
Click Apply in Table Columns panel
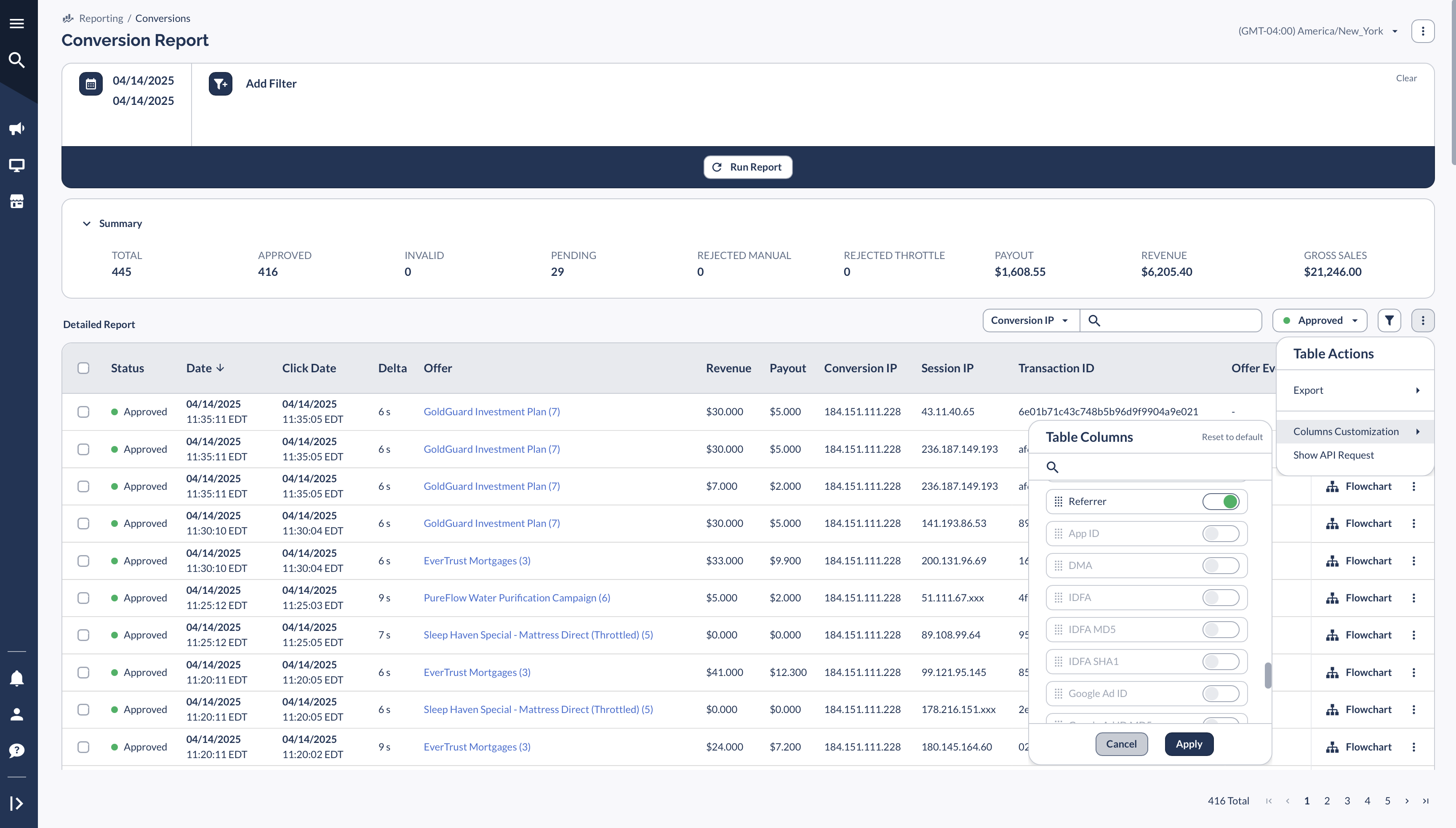1189,744
